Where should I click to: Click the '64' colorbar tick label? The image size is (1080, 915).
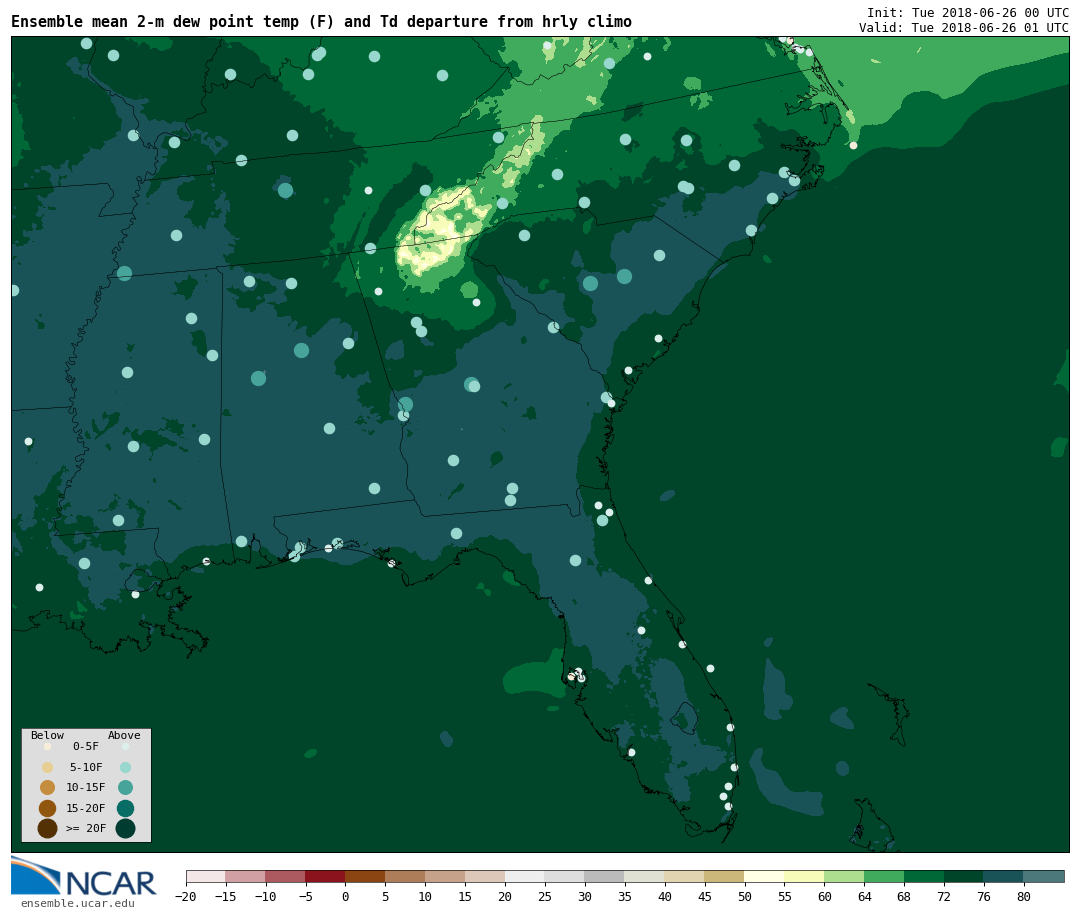pyautogui.click(x=864, y=896)
